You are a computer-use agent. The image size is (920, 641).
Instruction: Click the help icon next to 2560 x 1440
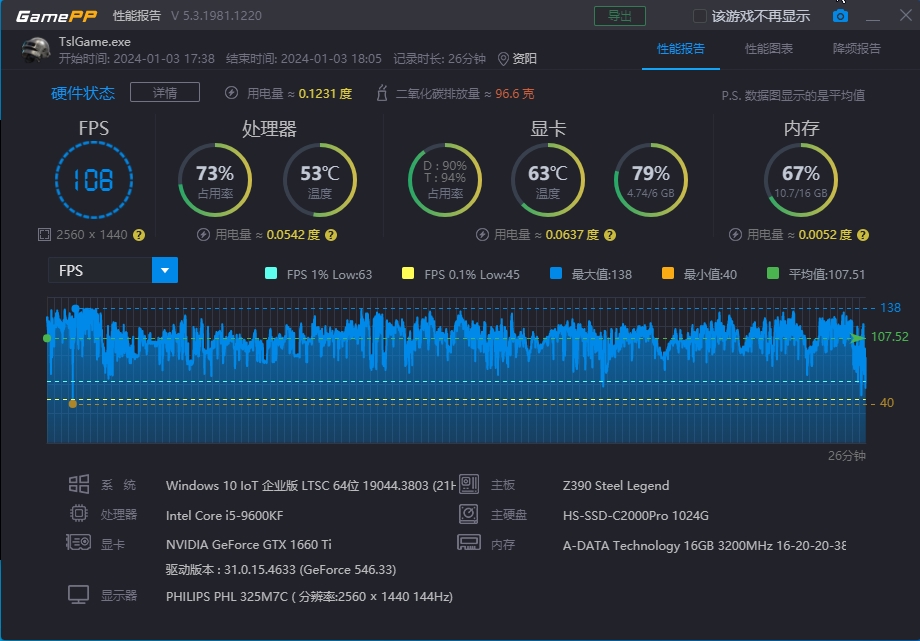coord(139,235)
